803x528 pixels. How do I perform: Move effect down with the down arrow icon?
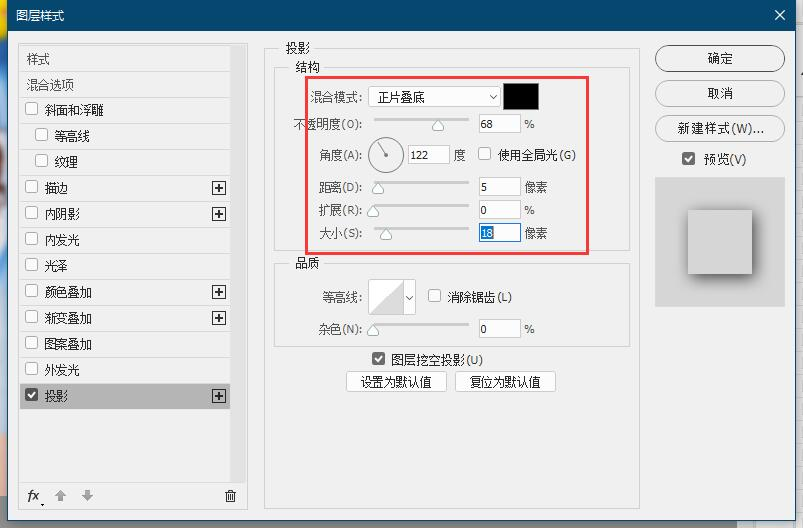88,496
